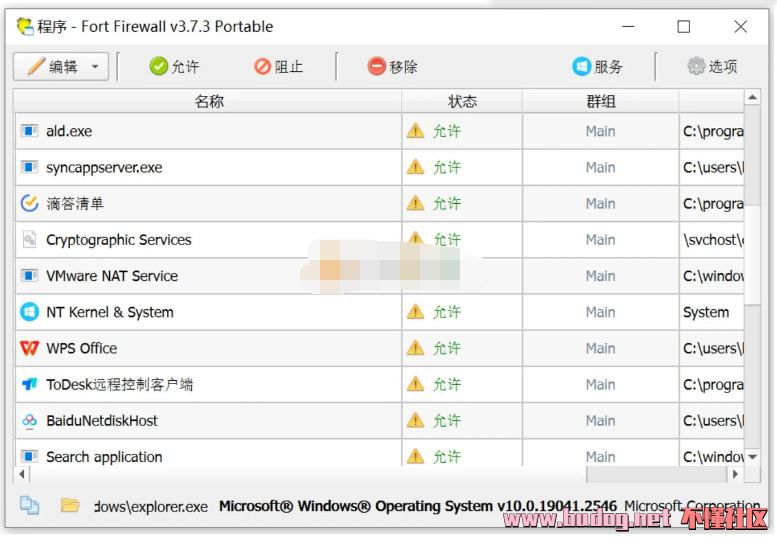Open the 服务 (Services) toolbar item
Image resolution: width=777 pixels, height=539 pixels.
(x=597, y=67)
